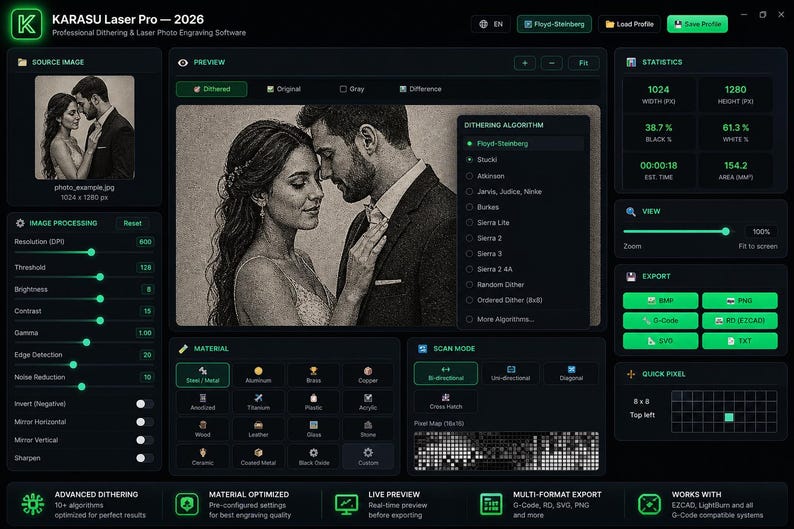Image resolution: width=794 pixels, height=529 pixels.
Task: Switch to the Difference preview tab
Action: pos(420,89)
